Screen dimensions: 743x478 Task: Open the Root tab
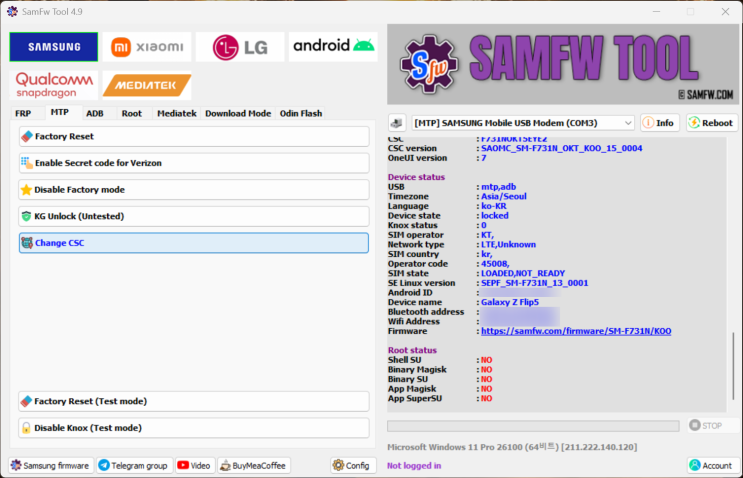coord(132,114)
